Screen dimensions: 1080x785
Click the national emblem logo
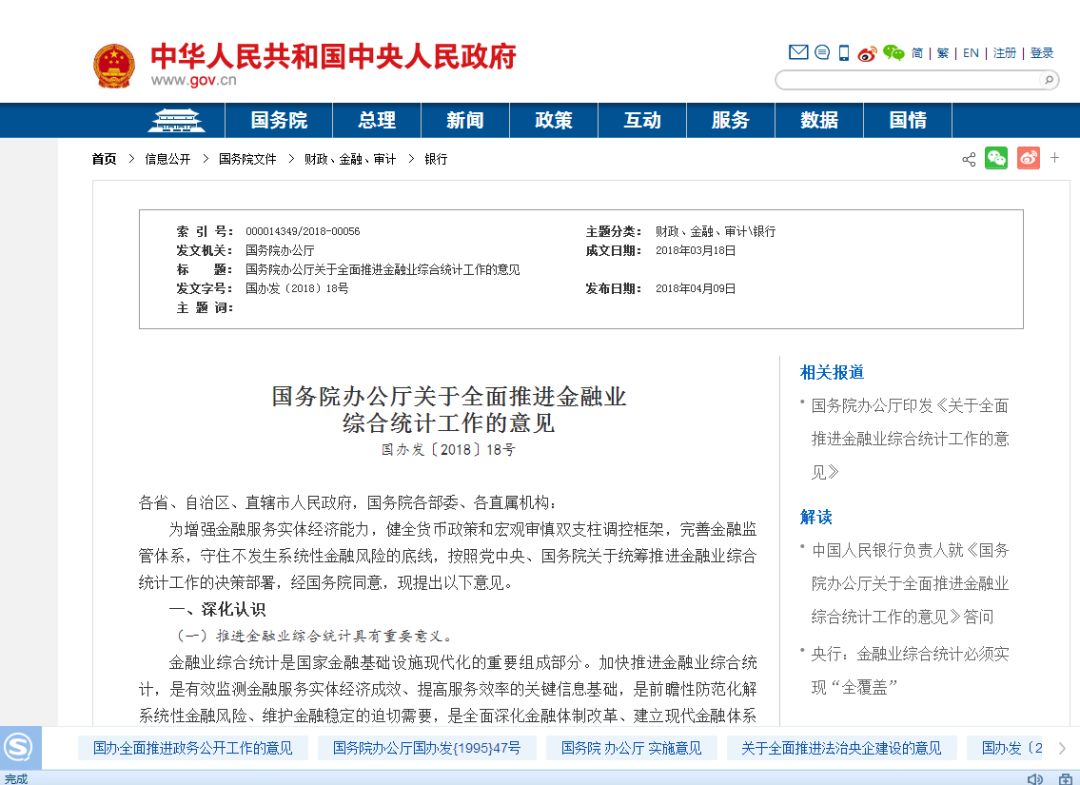click(114, 65)
